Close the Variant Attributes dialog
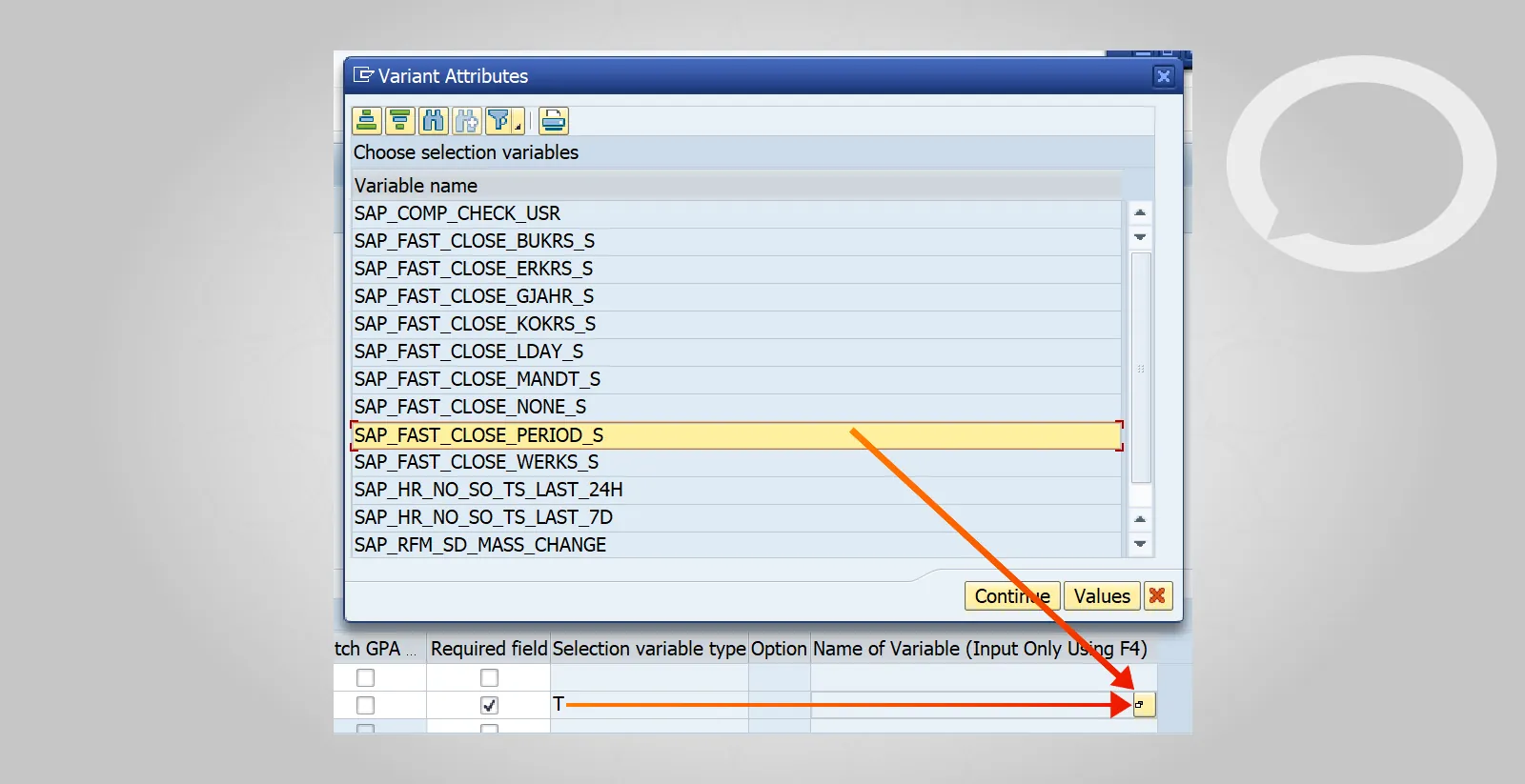 1163,76
